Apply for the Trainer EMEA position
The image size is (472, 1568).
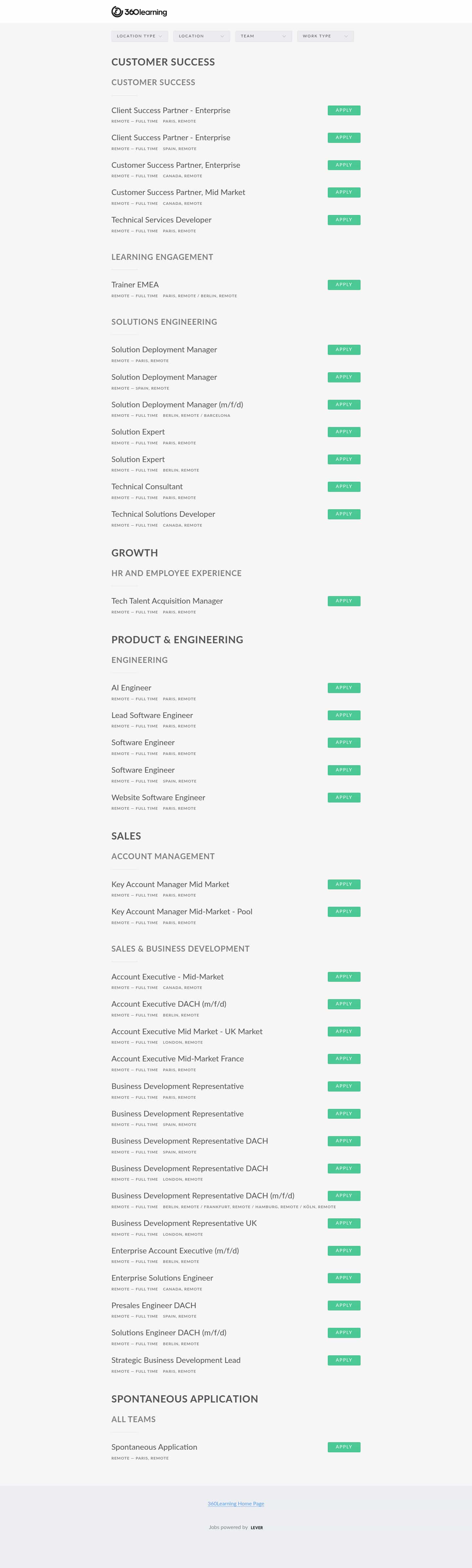[x=344, y=285]
